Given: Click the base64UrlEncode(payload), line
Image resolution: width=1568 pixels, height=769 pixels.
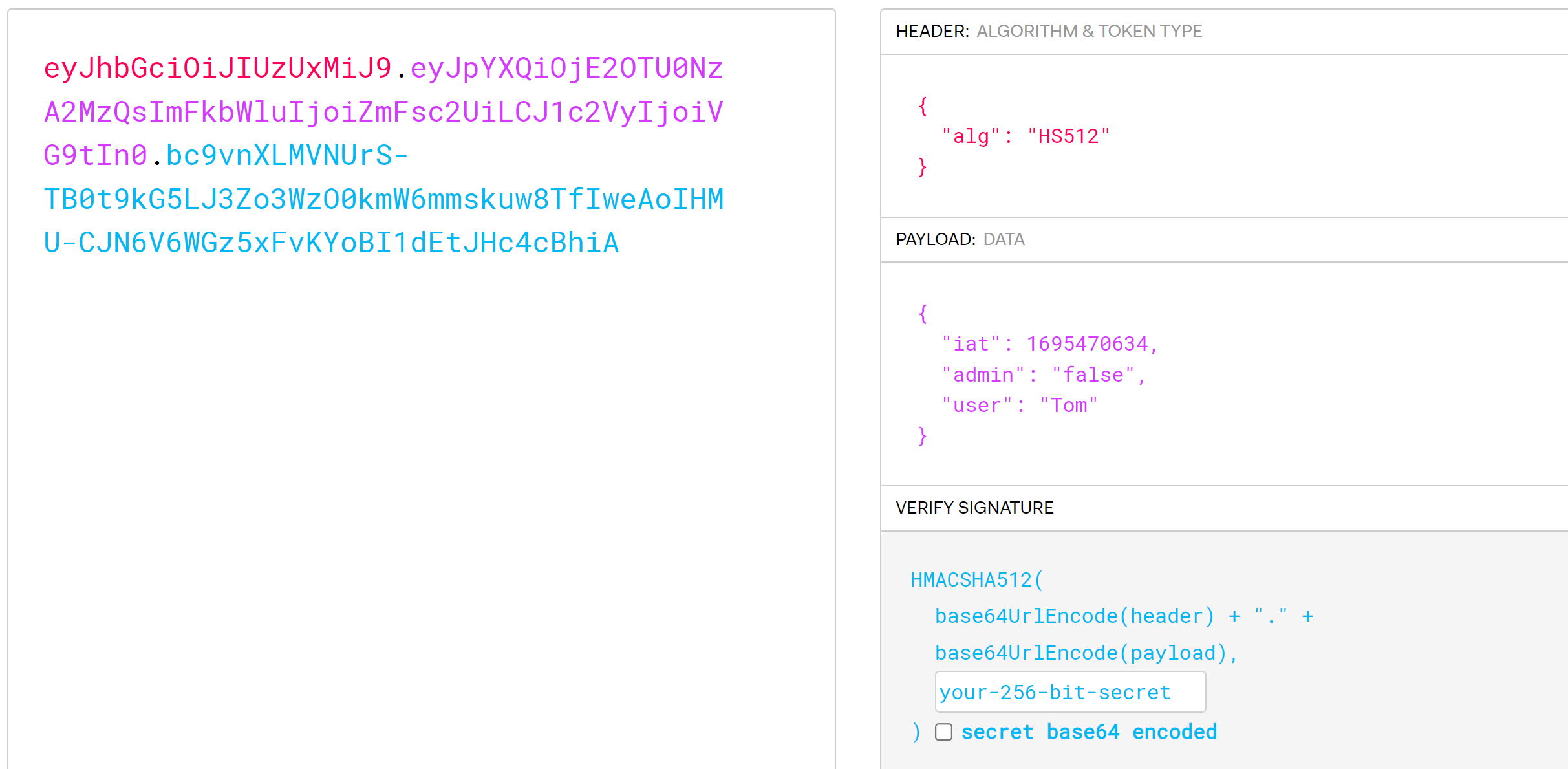Looking at the screenshot, I should [x=1087, y=653].
